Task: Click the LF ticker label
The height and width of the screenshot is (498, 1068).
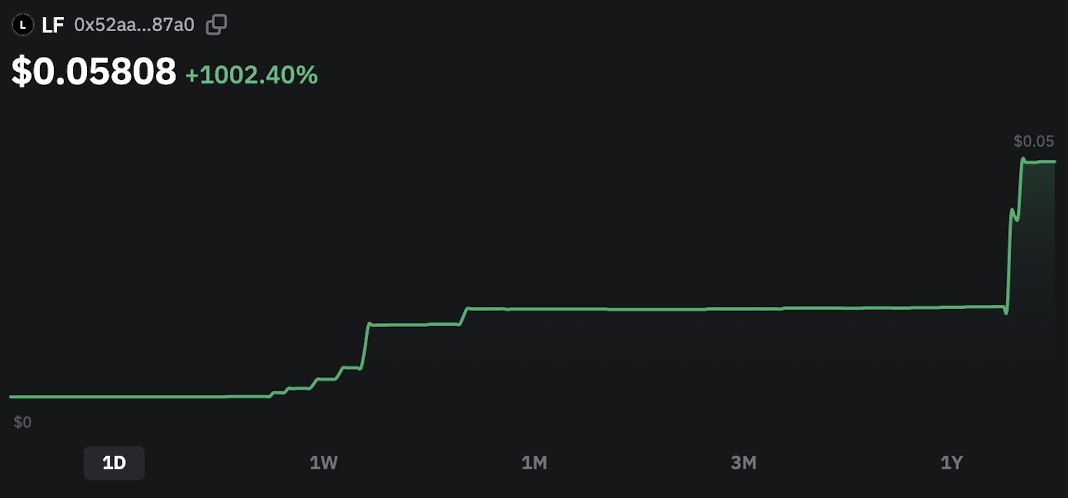Action: pos(53,25)
